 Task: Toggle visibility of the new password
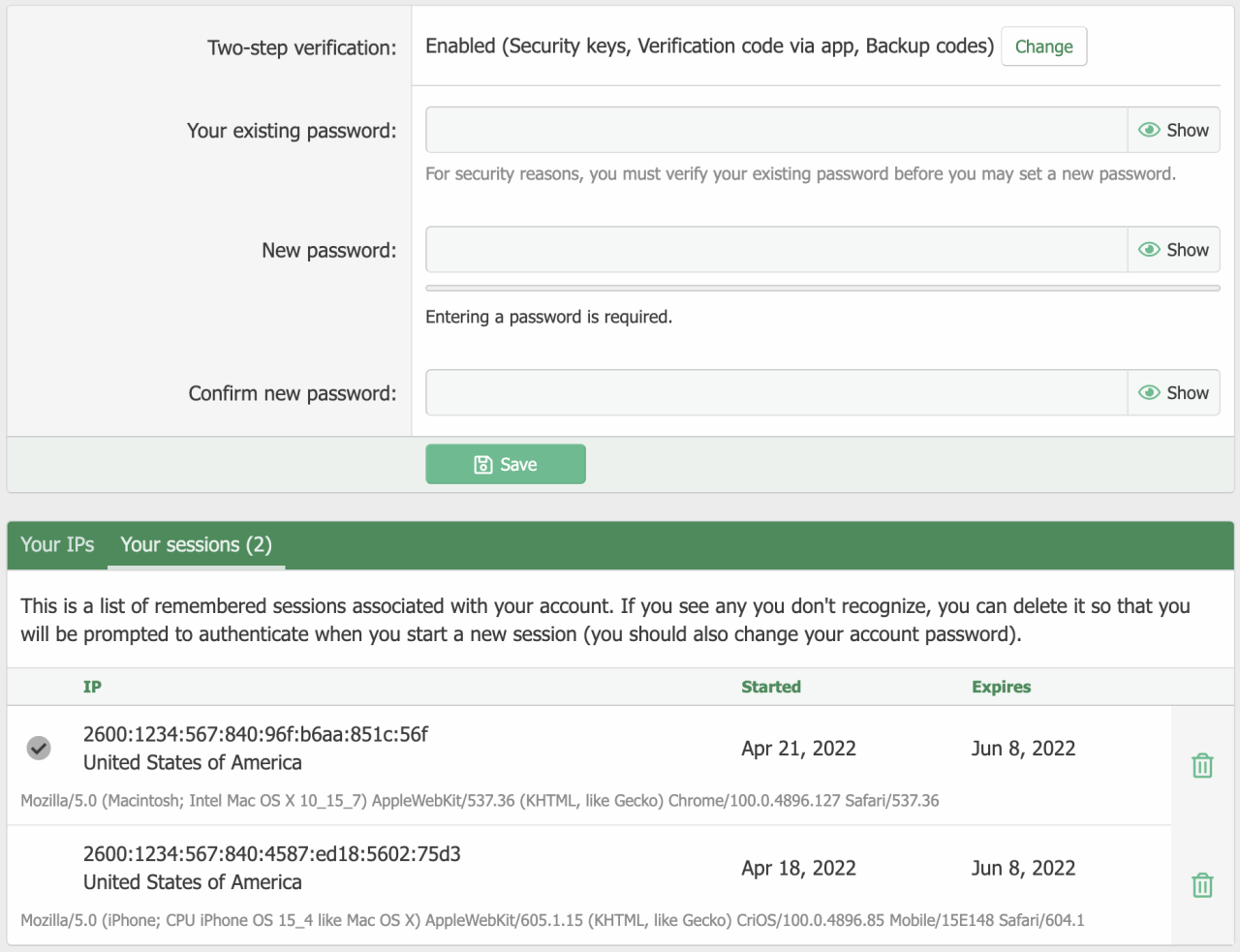1173,250
